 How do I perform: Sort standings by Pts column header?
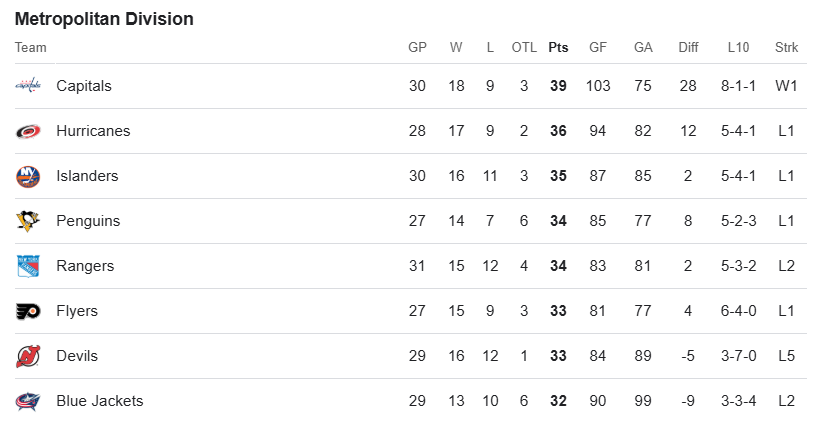pos(558,47)
